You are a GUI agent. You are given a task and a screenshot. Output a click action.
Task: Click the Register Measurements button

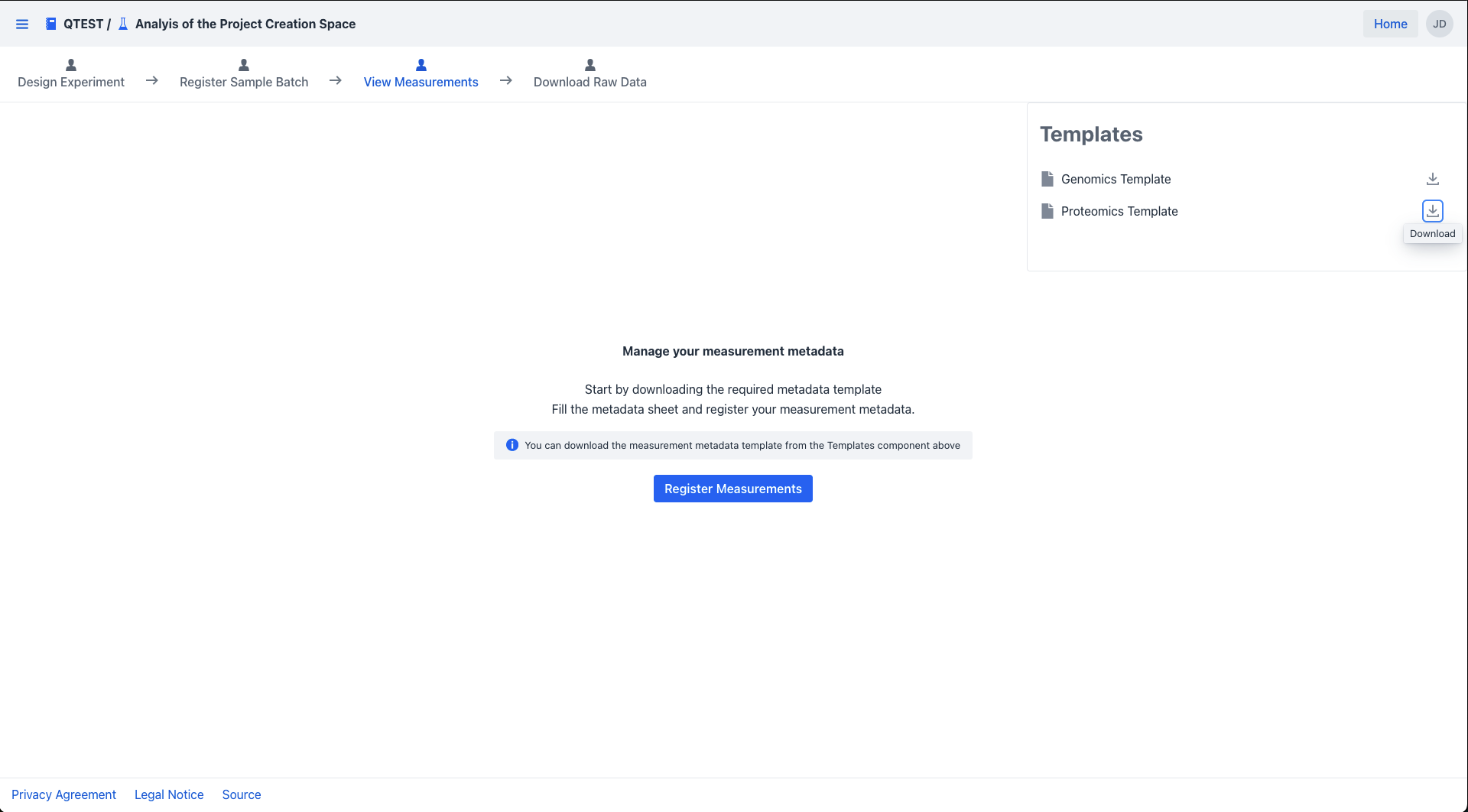tap(732, 489)
